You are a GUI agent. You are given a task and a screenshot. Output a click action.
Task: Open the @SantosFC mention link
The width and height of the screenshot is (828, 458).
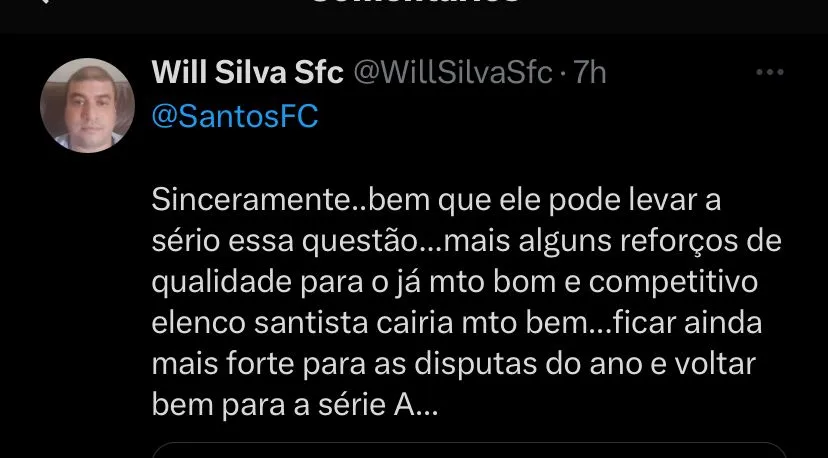(234, 116)
